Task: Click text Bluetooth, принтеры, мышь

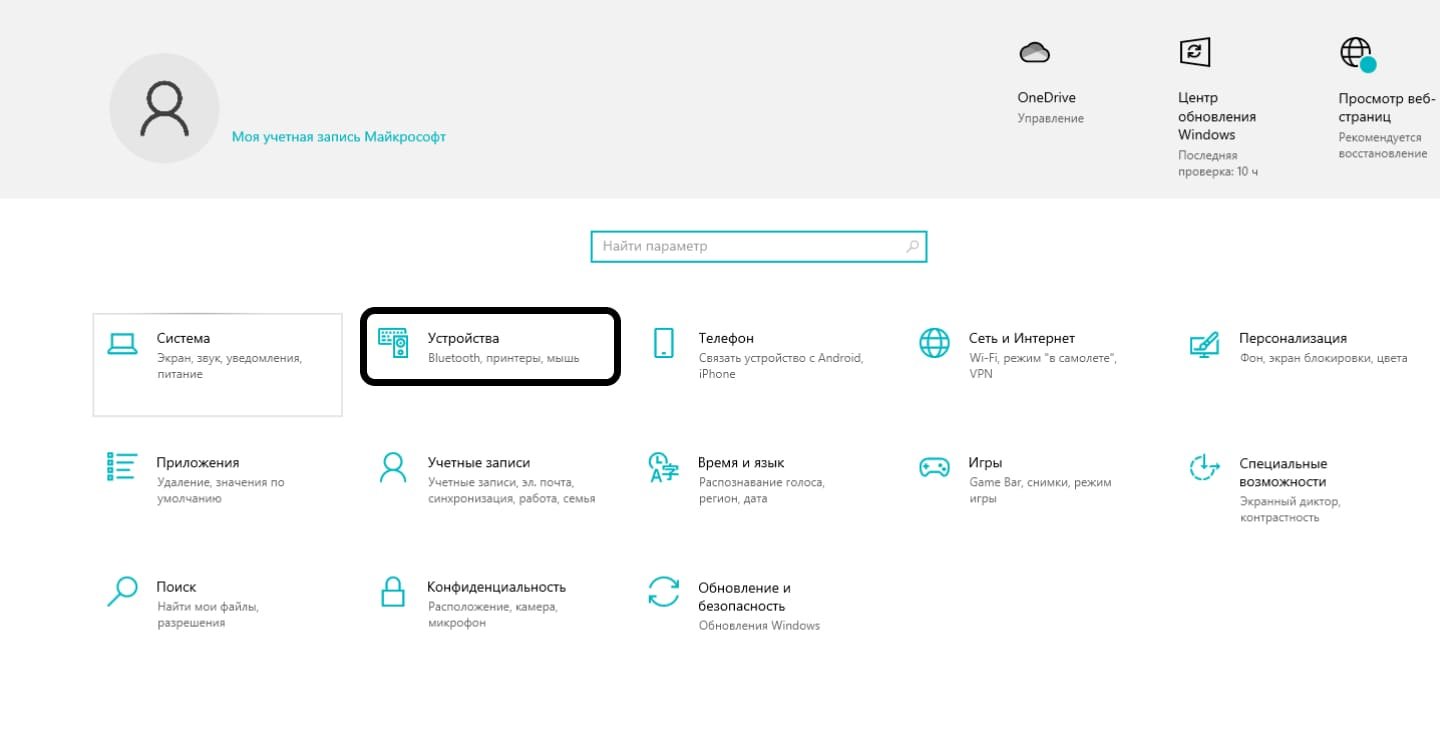Action: tap(504, 358)
